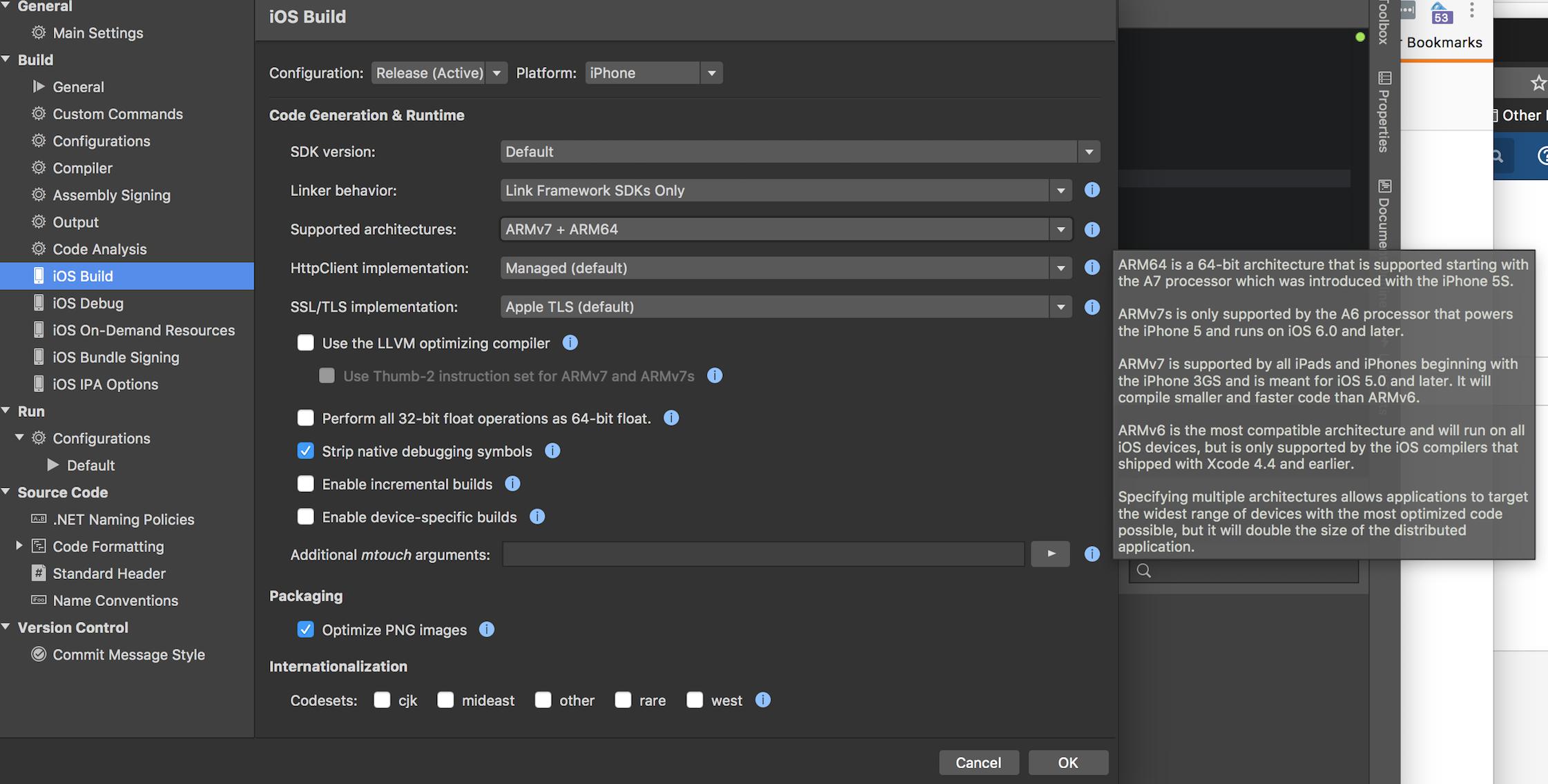The image size is (1548, 784).
Task: Open iOS Bundle Signing settings page
Action: point(115,357)
